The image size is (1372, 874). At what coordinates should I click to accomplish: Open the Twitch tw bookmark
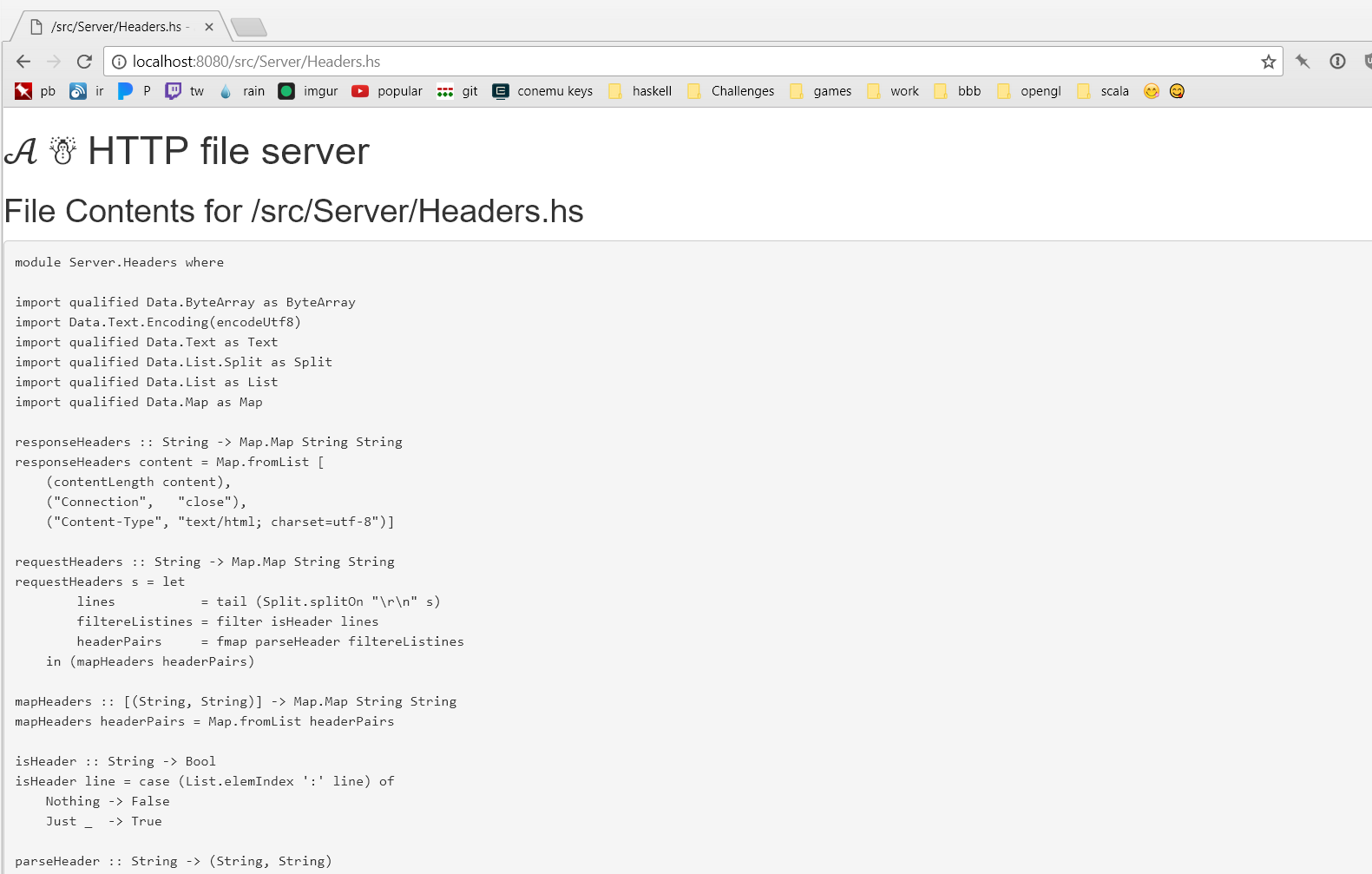point(185,91)
